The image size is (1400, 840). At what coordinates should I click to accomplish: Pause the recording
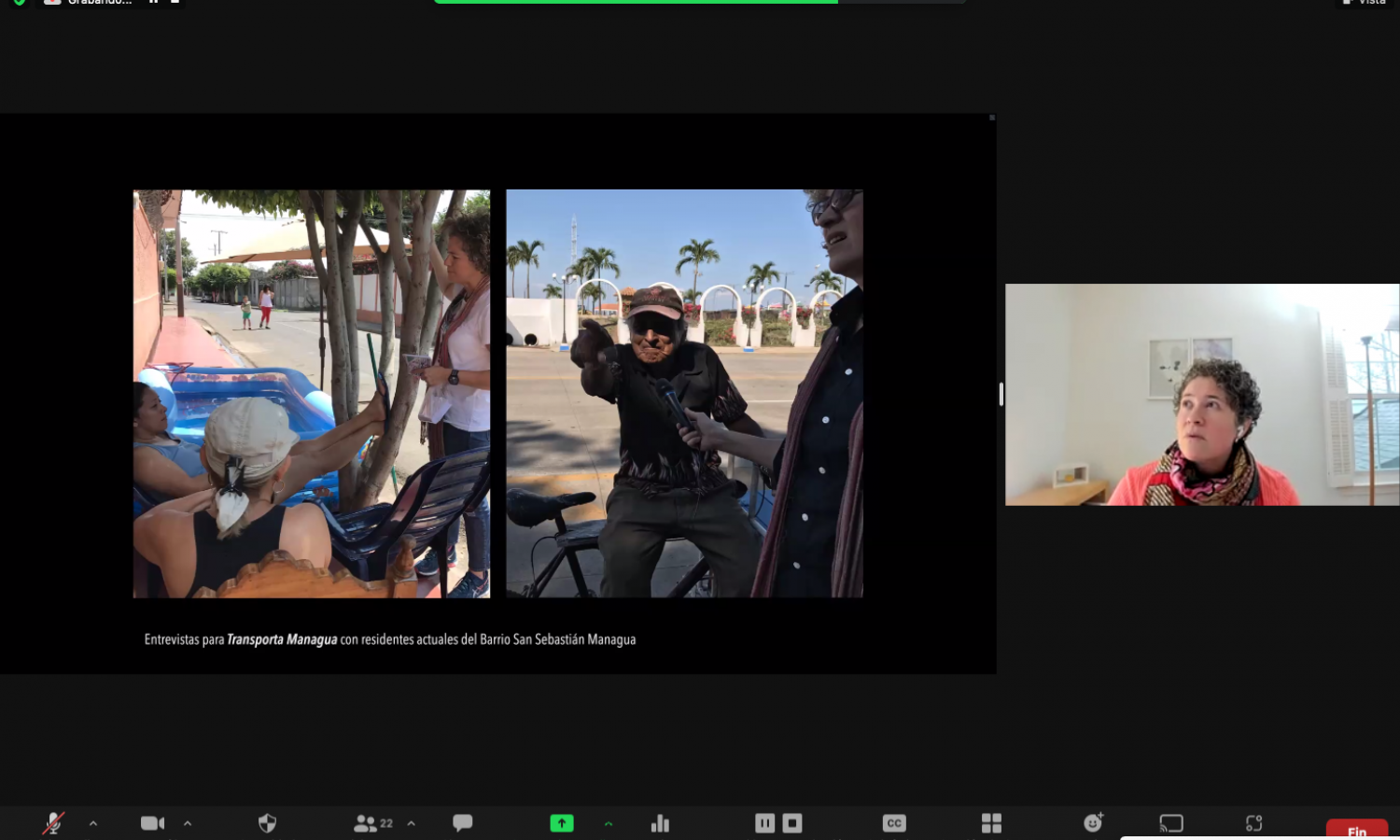point(764,822)
